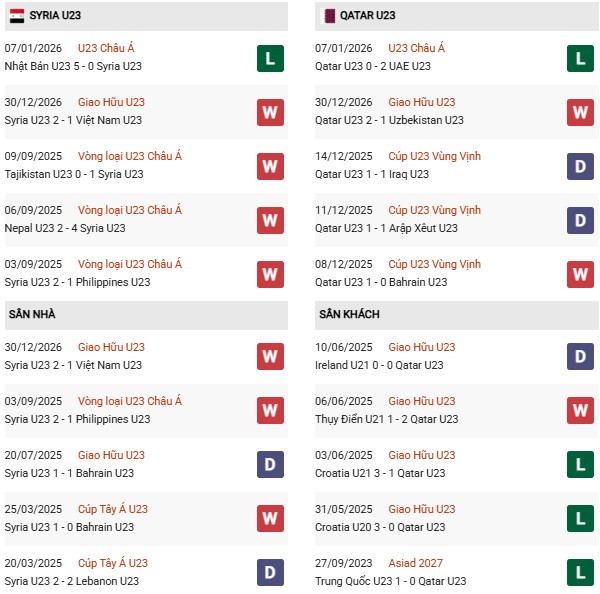The image size is (600, 594).
Task: Open the Asiad 2027 tournament link
Action: click(415, 563)
